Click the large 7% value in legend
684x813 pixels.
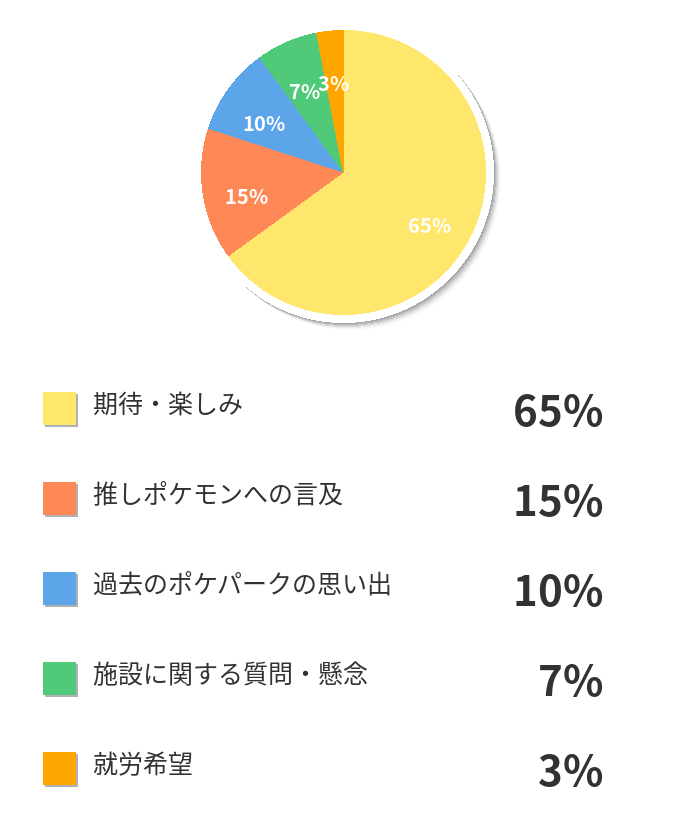pos(570,681)
